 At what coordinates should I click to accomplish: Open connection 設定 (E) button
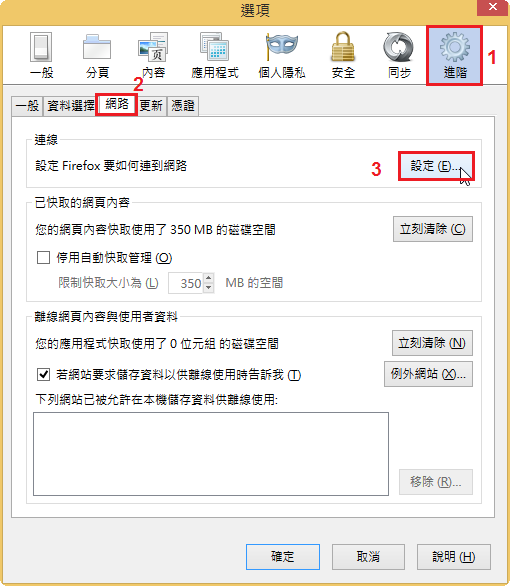tap(436, 166)
